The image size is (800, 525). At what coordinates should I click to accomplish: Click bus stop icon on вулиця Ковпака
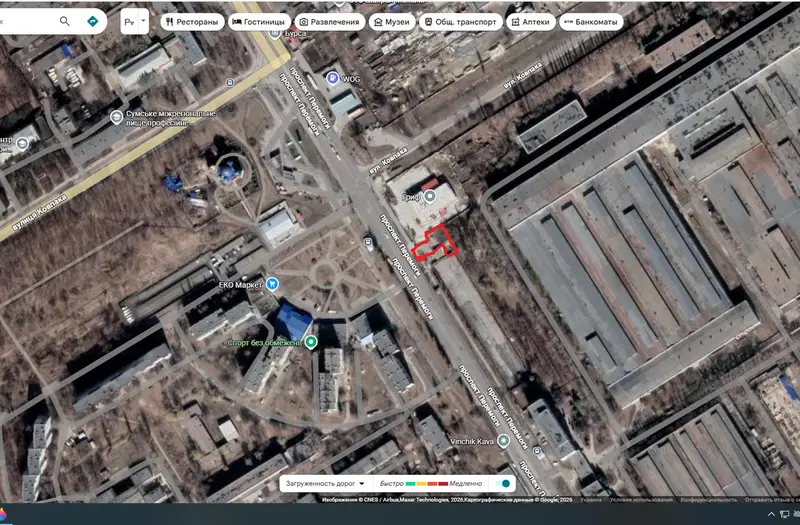pos(230,82)
